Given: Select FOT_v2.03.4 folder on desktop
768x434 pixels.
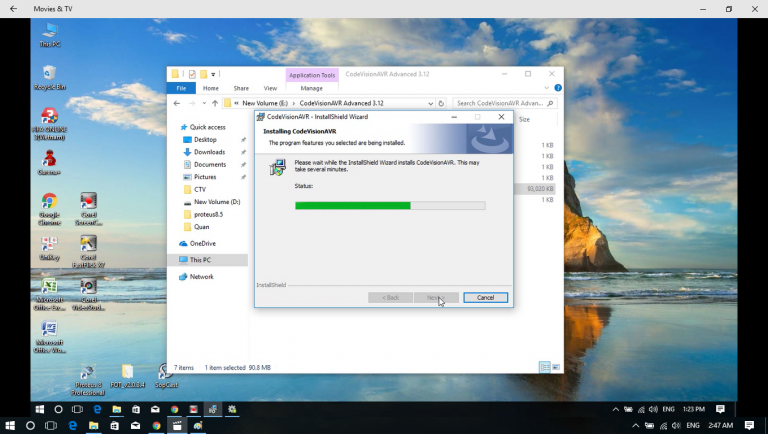Looking at the screenshot, I should [x=127, y=376].
